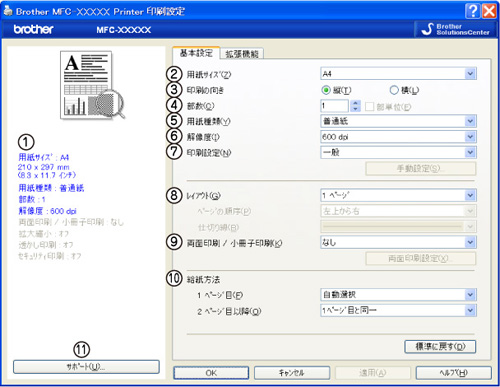Click the 給紙方法 section label
The height and width of the screenshot is (387, 500).
[203, 279]
